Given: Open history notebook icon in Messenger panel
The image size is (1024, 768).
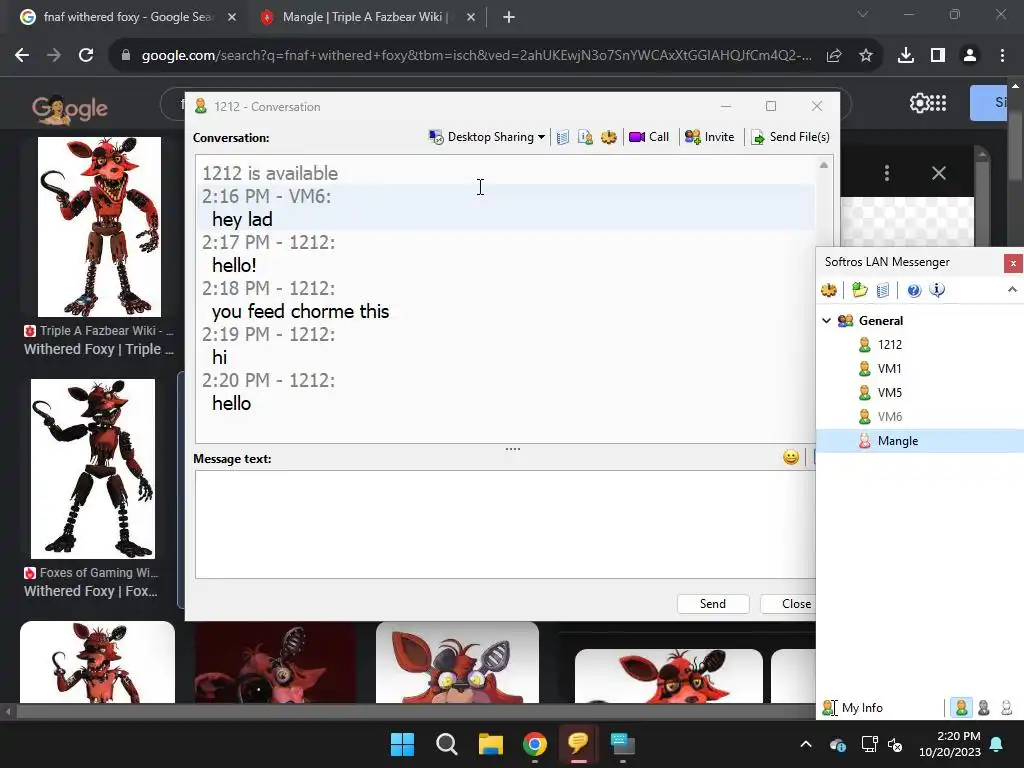Looking at the screenshot, I should coord(882,290).
